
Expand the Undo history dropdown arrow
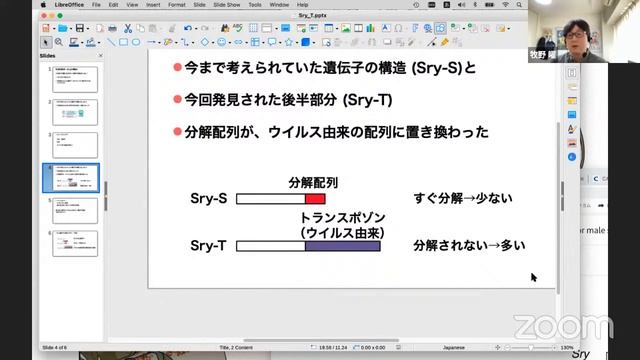pos(196,29)
